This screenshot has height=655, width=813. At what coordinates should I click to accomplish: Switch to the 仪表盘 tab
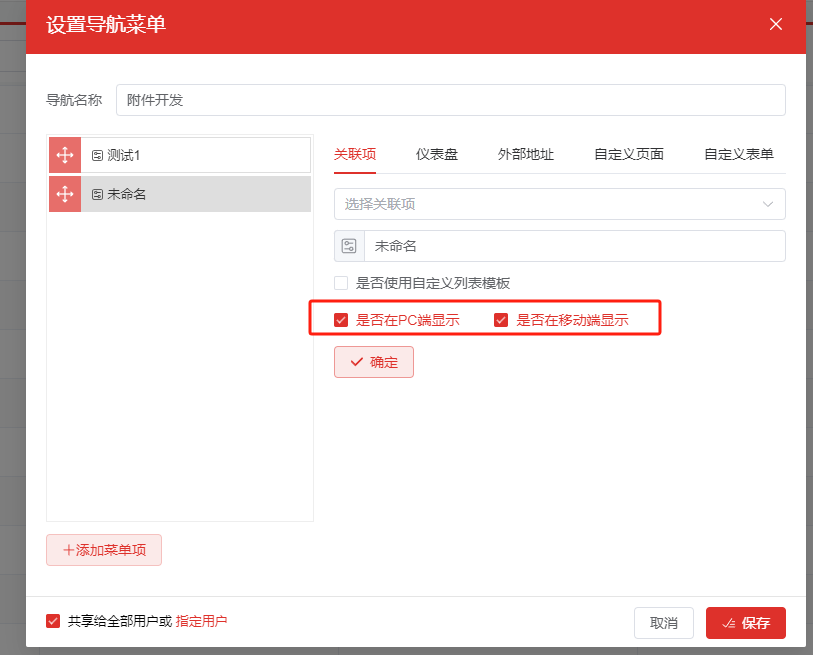pyautogui.click(x=437, y=154)
